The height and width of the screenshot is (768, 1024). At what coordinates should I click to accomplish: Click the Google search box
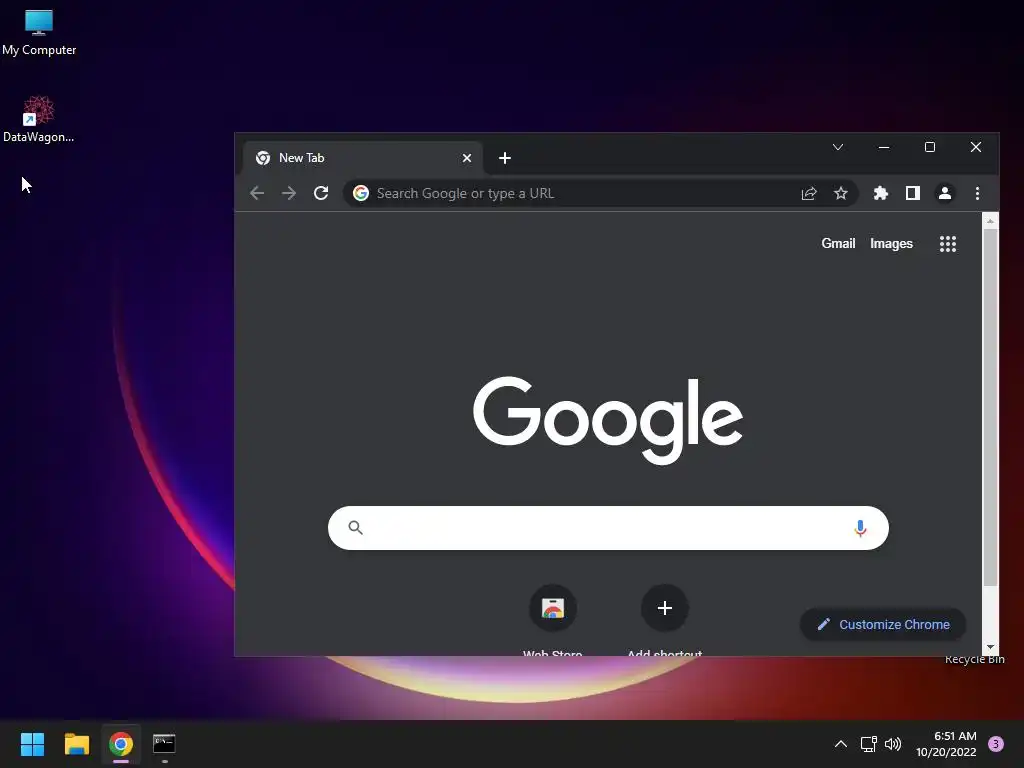tap(608, 528)
